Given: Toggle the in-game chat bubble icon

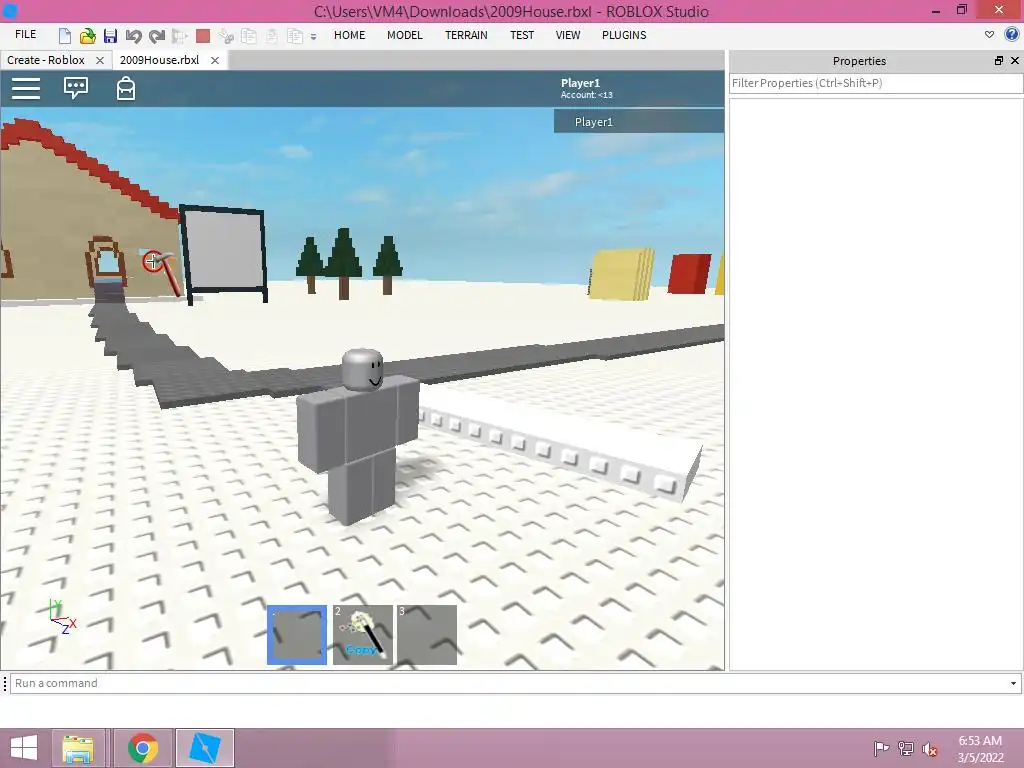Looking at the screenshot, I should coord(76,88).
